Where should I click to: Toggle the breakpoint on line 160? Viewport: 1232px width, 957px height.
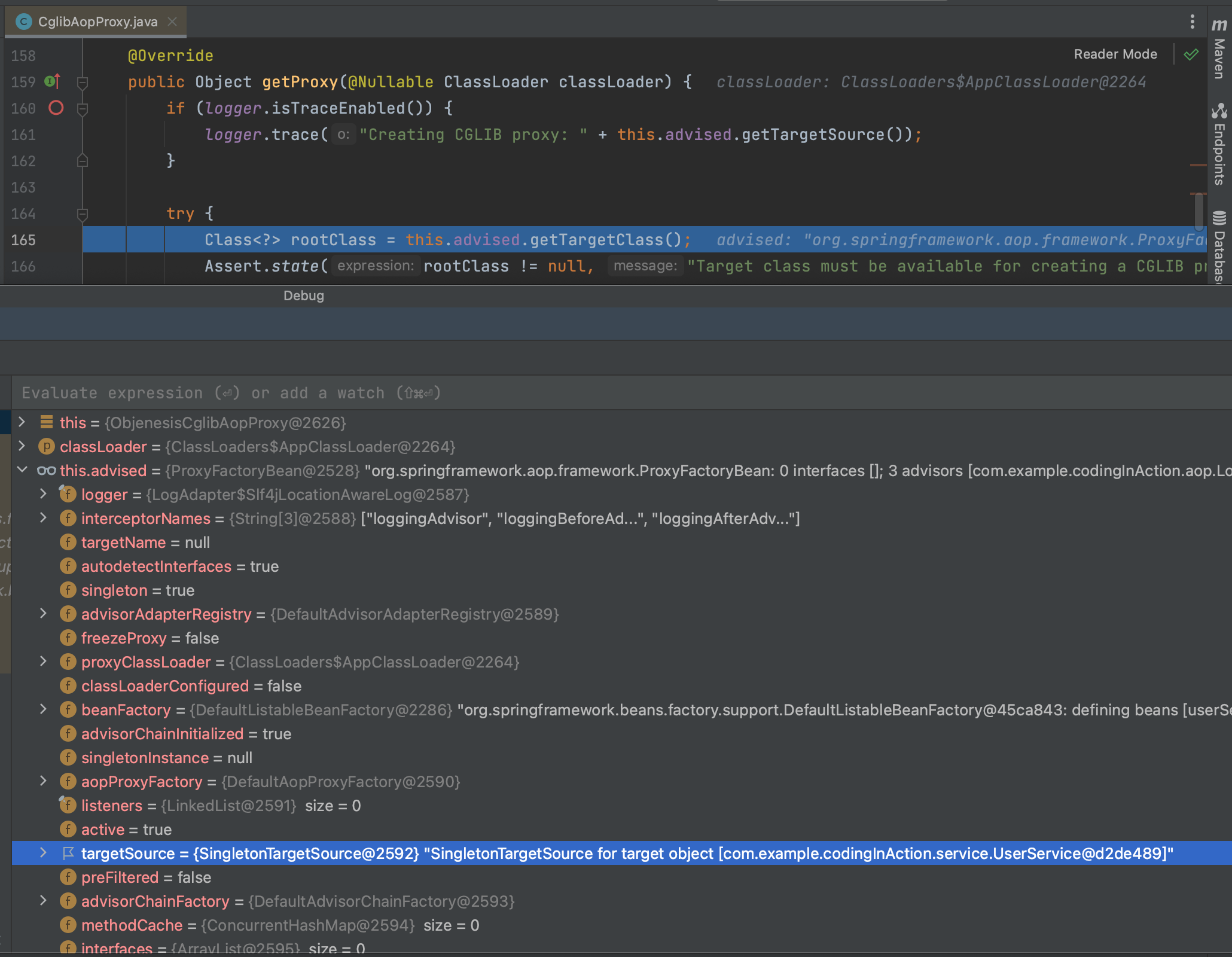(56, 108)
